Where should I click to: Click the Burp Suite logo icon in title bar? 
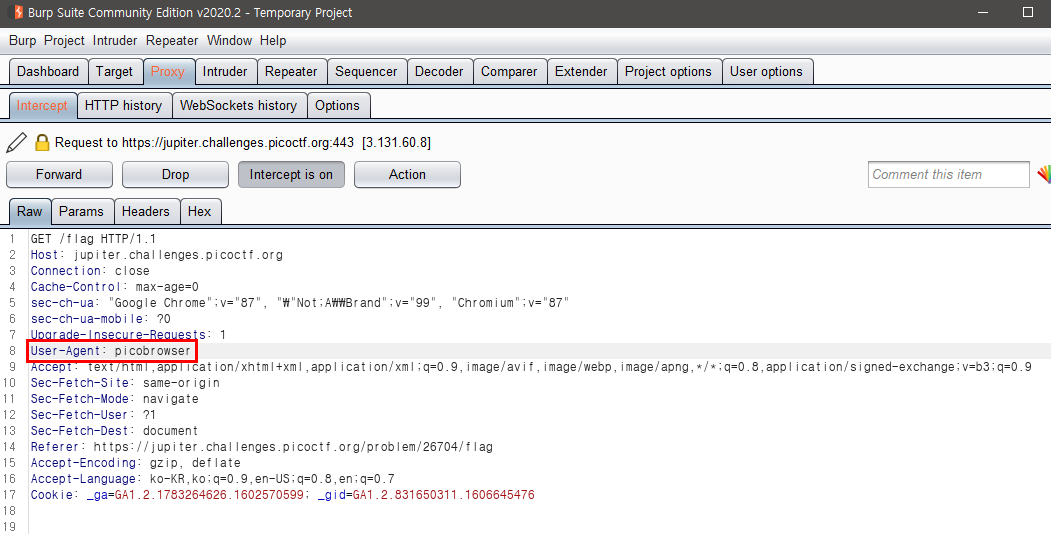18,12
